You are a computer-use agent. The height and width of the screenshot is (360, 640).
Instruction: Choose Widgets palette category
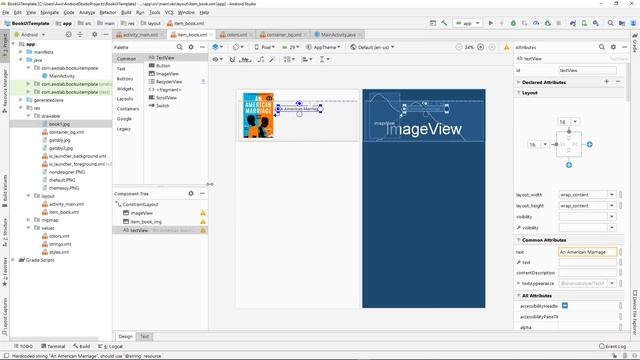coord(125,89)
